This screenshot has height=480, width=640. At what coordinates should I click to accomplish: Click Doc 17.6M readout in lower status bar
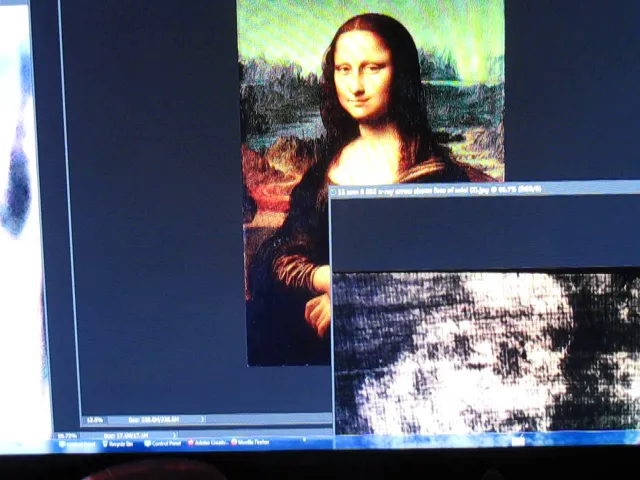click(x=126, y=436)
